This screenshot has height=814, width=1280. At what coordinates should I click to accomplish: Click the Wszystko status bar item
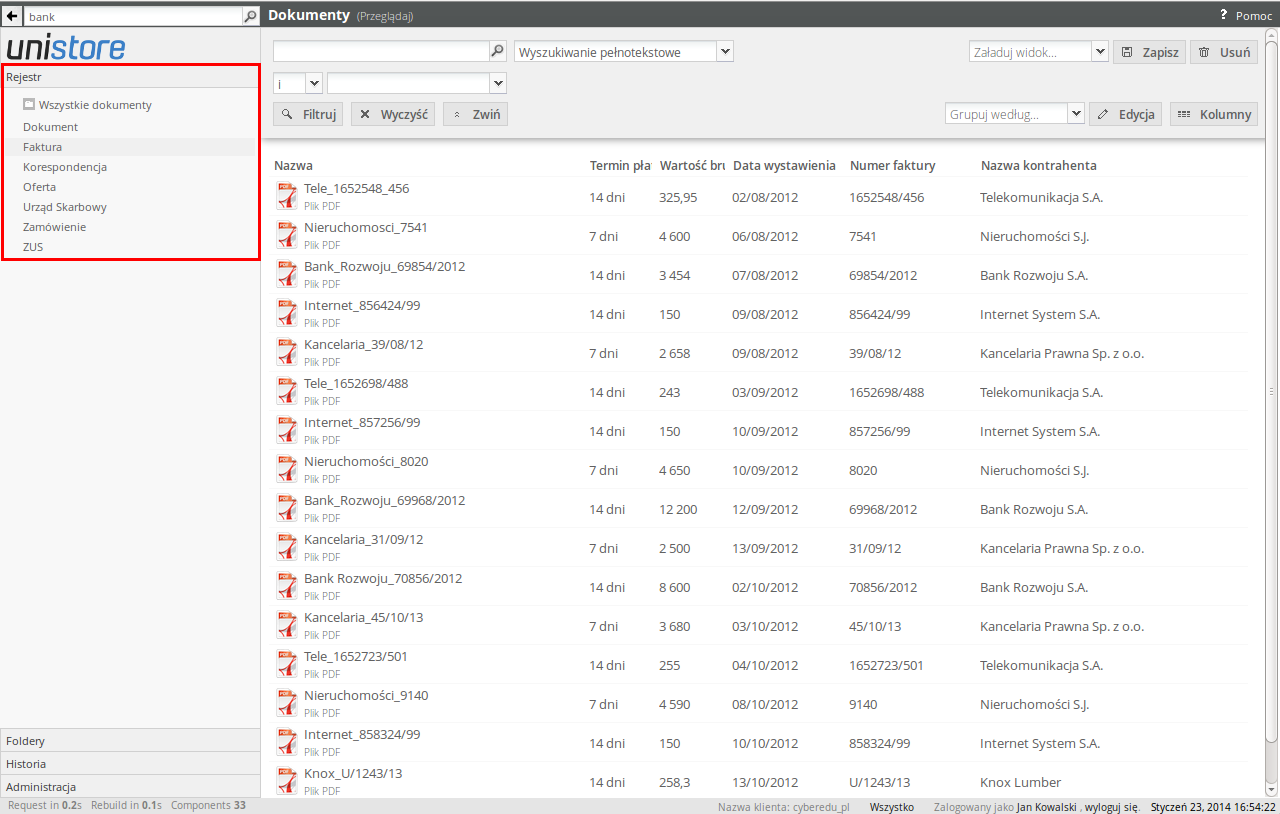891,806
